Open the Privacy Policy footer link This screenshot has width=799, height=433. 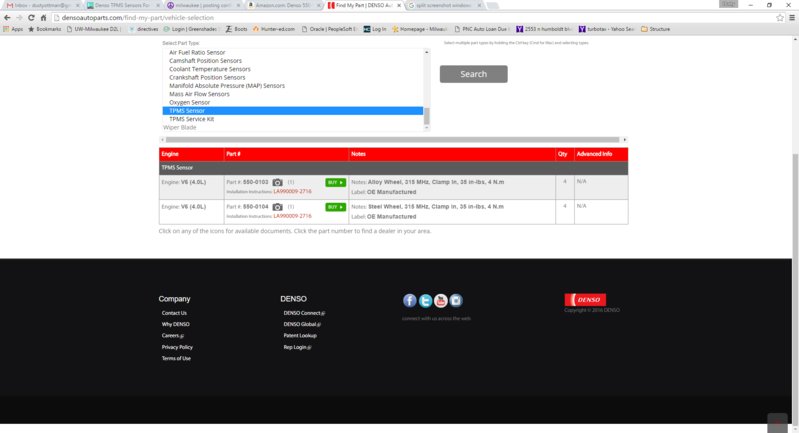177,347
